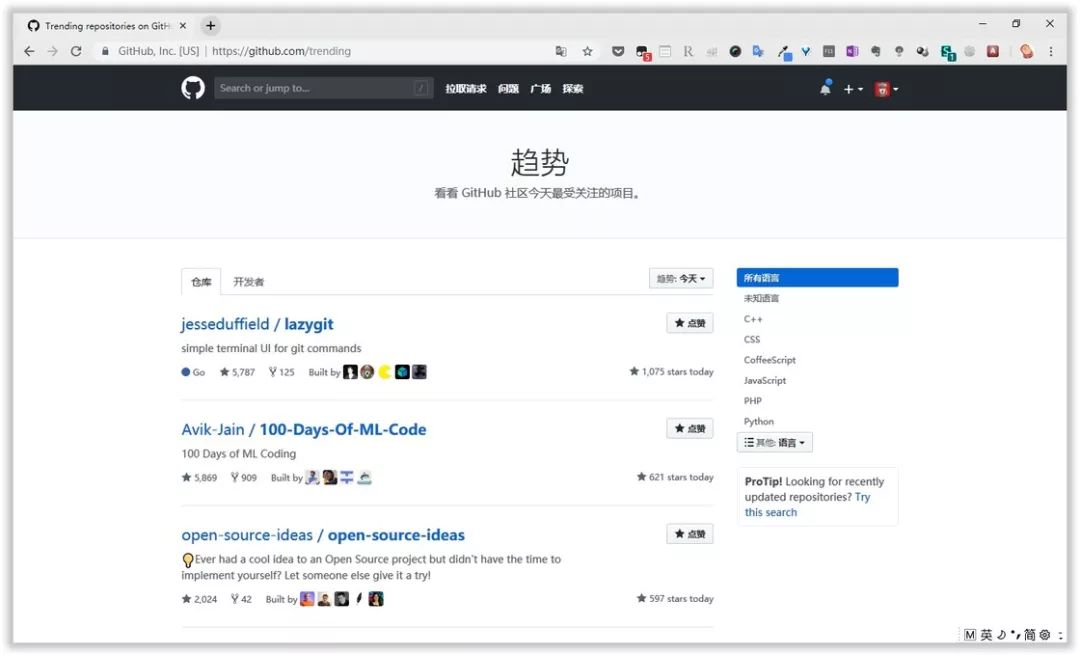
Task: Click the github.com/trending address bar
Action: point(281,51)
